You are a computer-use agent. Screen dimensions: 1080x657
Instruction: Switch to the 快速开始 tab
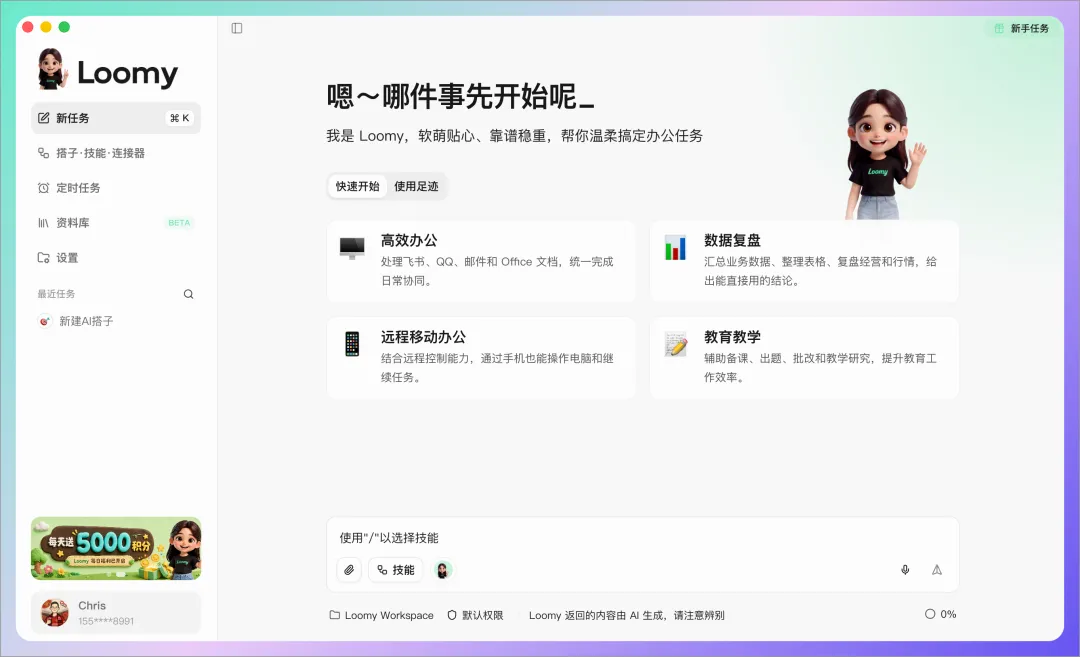tap(357, 186)
